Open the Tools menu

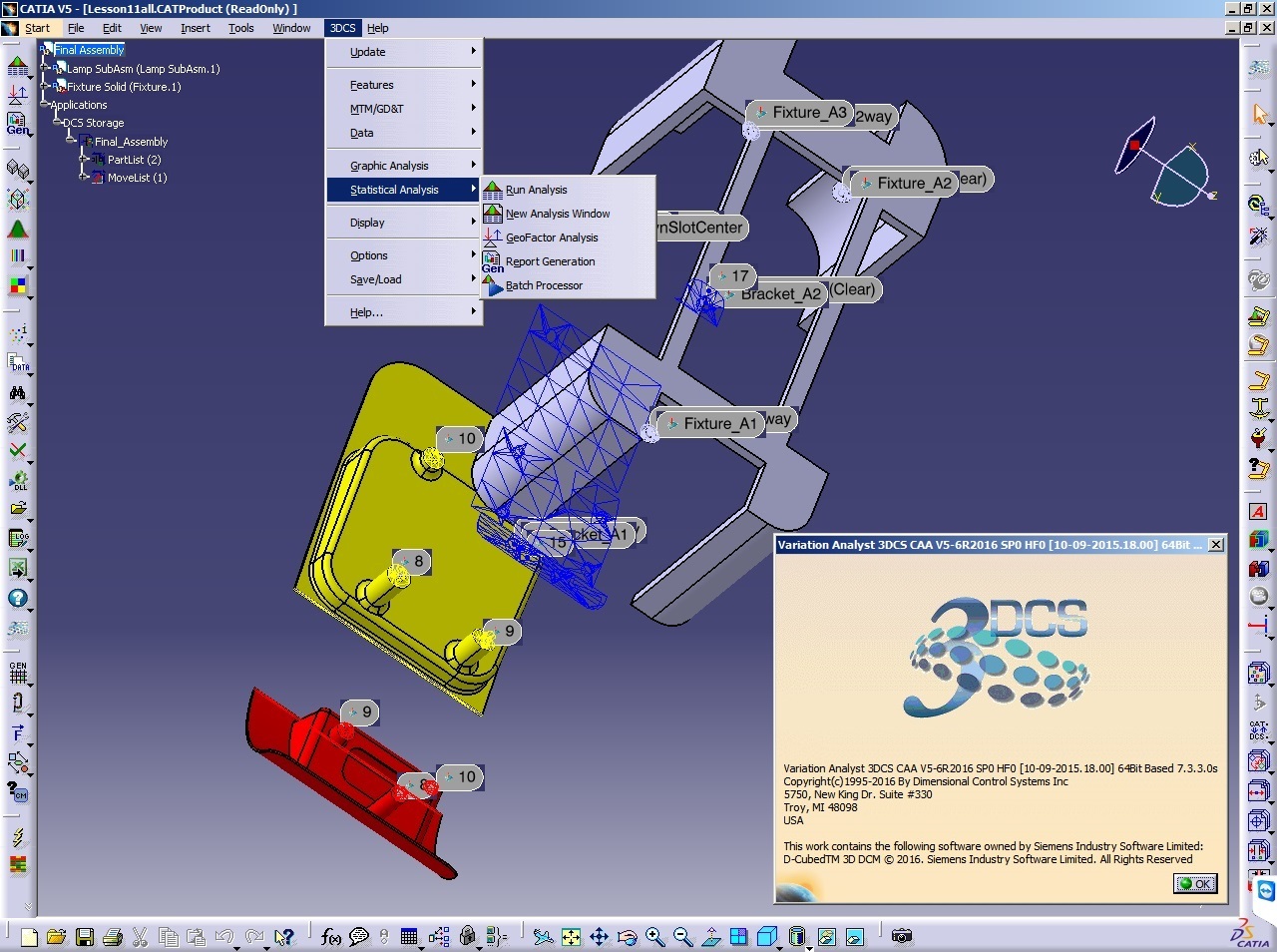coord(241,28)
